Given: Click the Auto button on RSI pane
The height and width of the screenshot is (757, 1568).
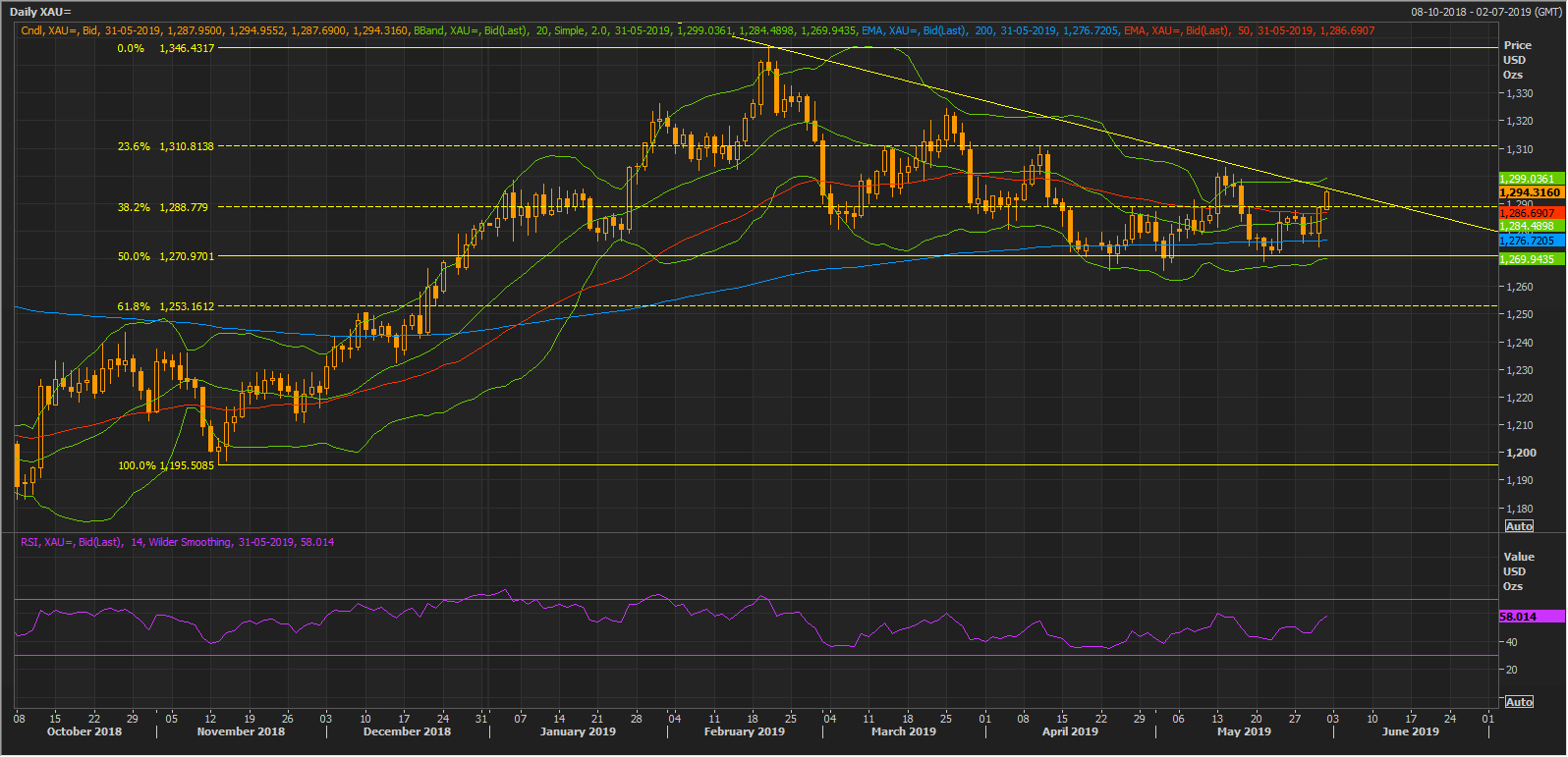Looking at the screenshot, I should (1519, 702).
